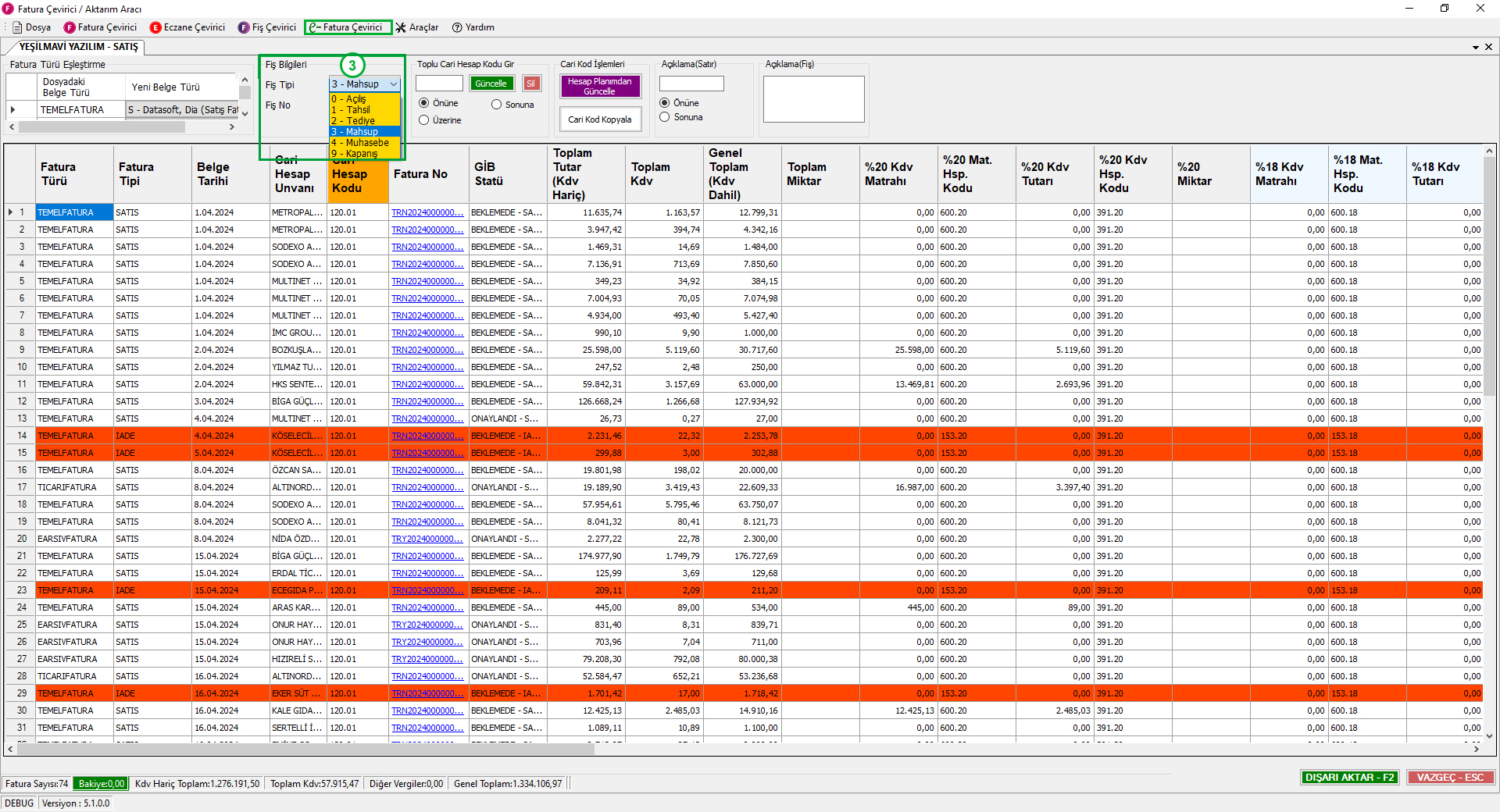This screenshot has height=812, width=1500.
Task: Click the green Güncelle button
Action: point(491,84)
